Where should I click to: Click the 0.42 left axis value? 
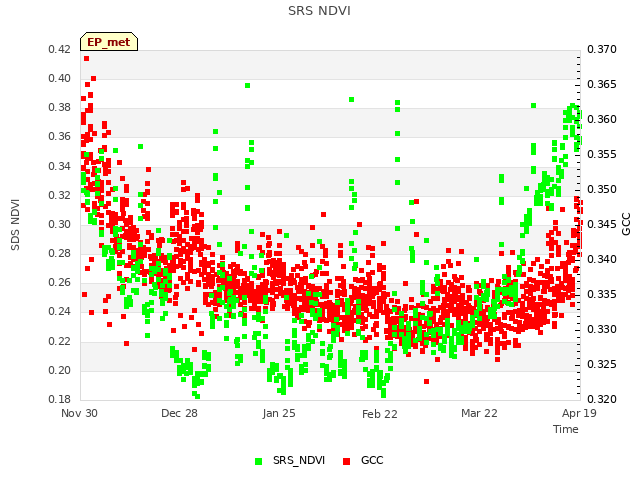coord(59,49)
